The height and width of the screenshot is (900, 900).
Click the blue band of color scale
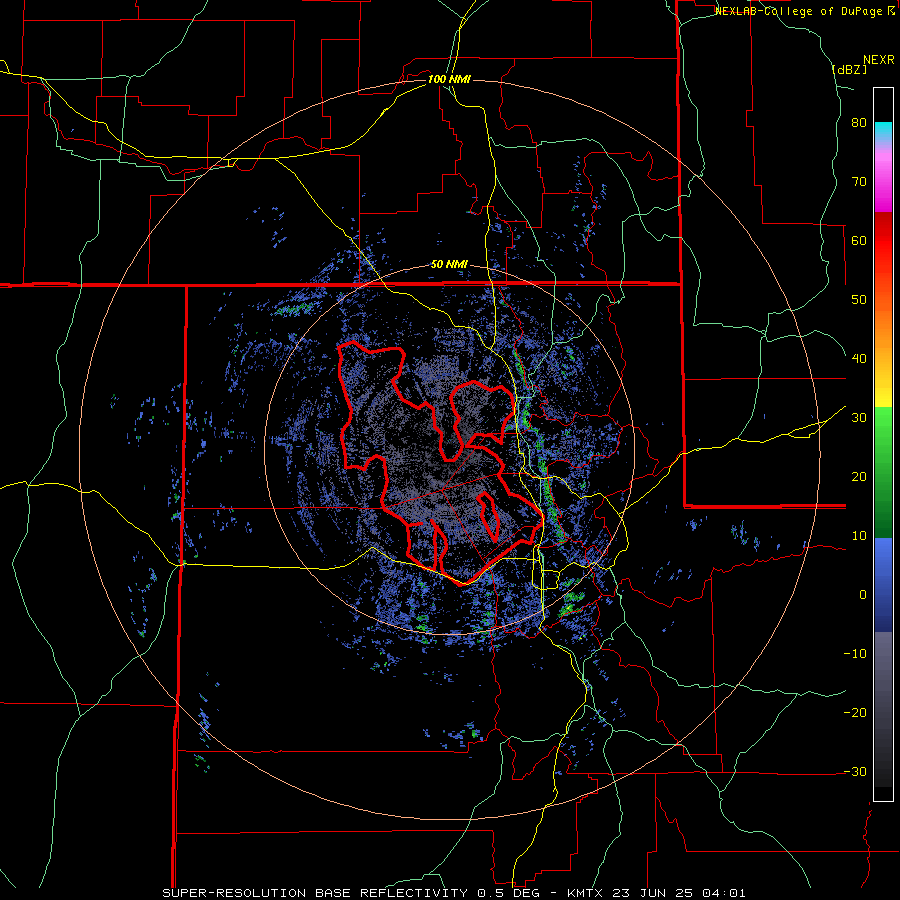click(x=883, y=585)
